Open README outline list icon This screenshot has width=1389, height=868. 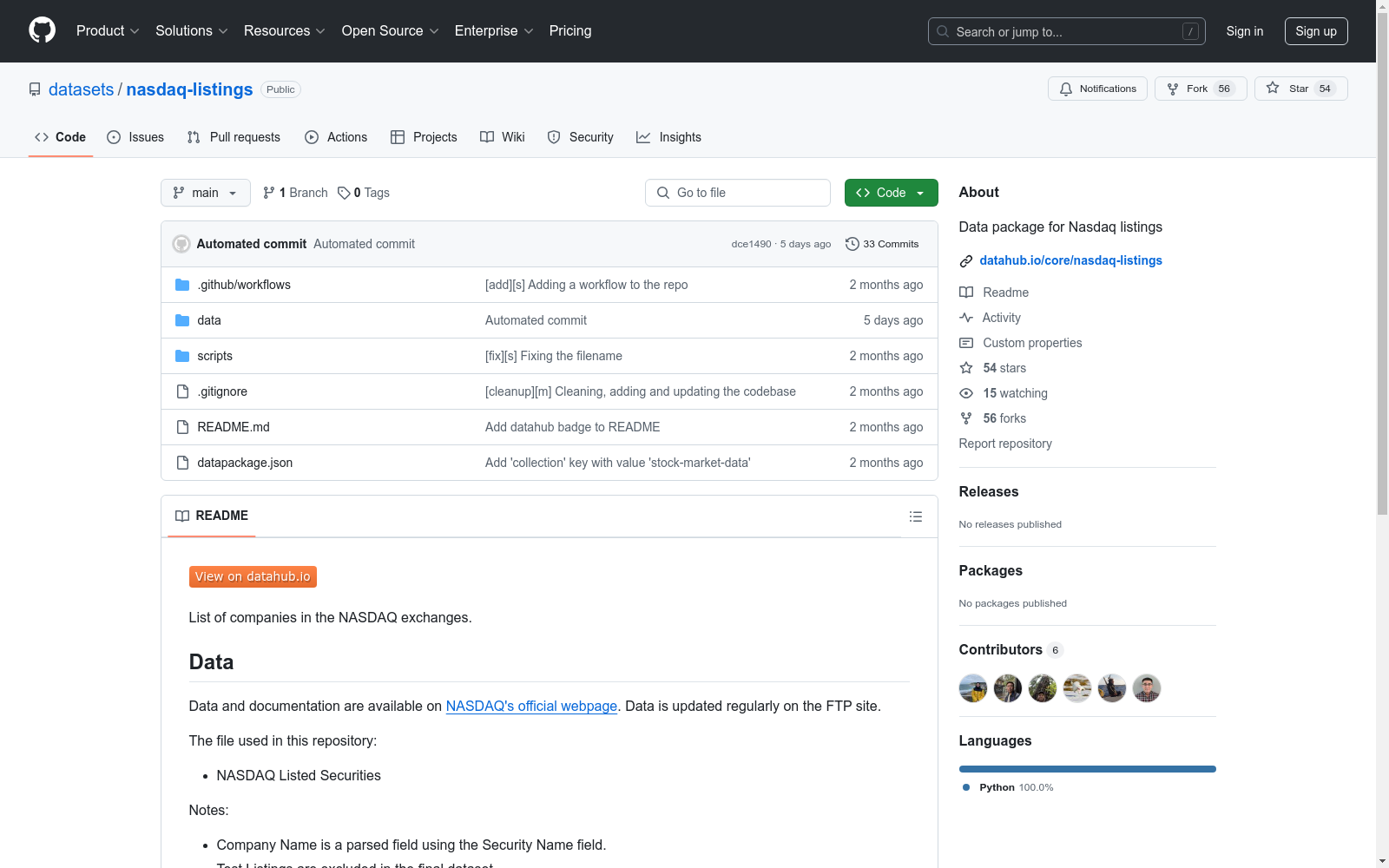916,516
